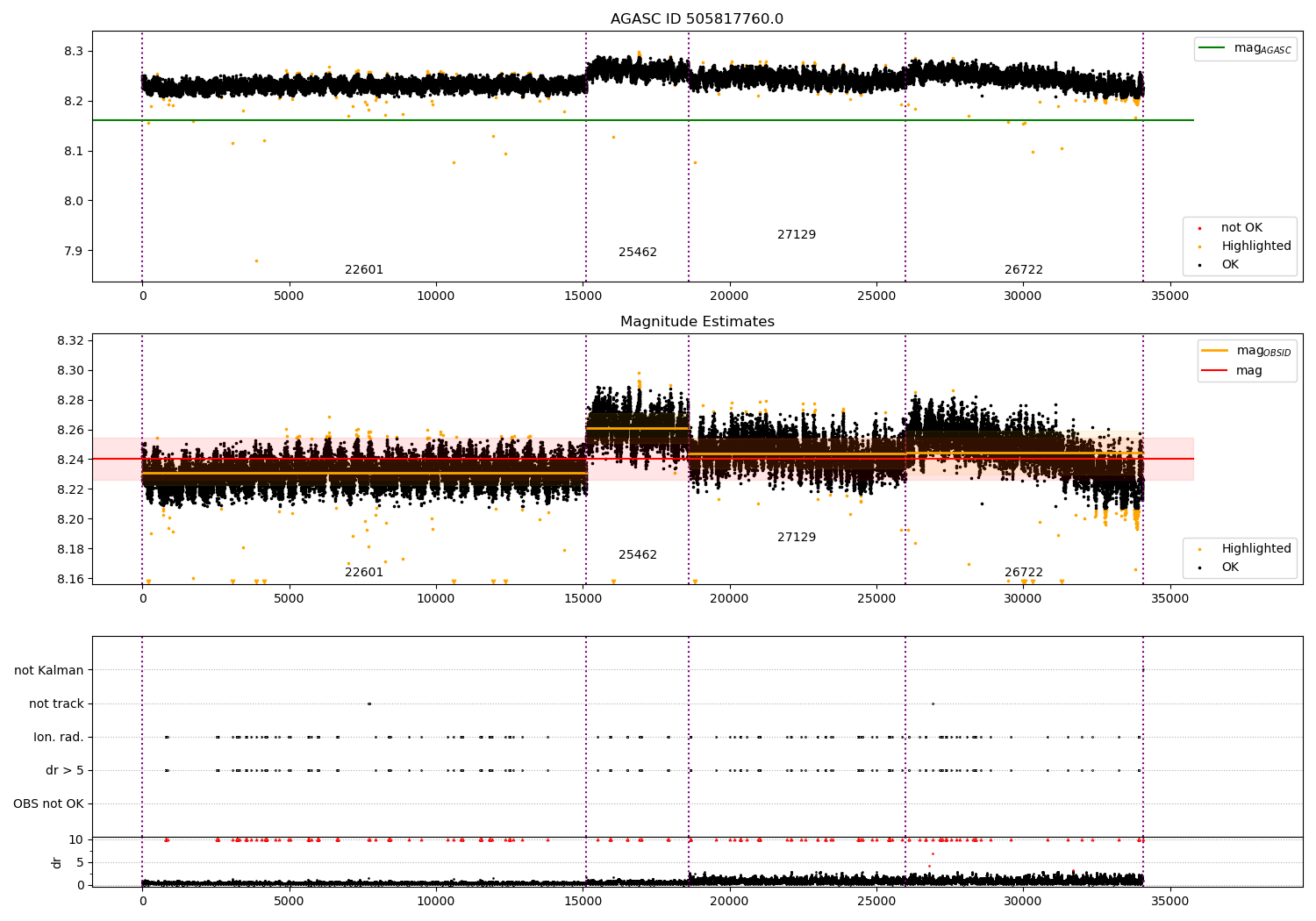
Task: Click the 10 tick on the dr axis
Action: tap(76, 840)
